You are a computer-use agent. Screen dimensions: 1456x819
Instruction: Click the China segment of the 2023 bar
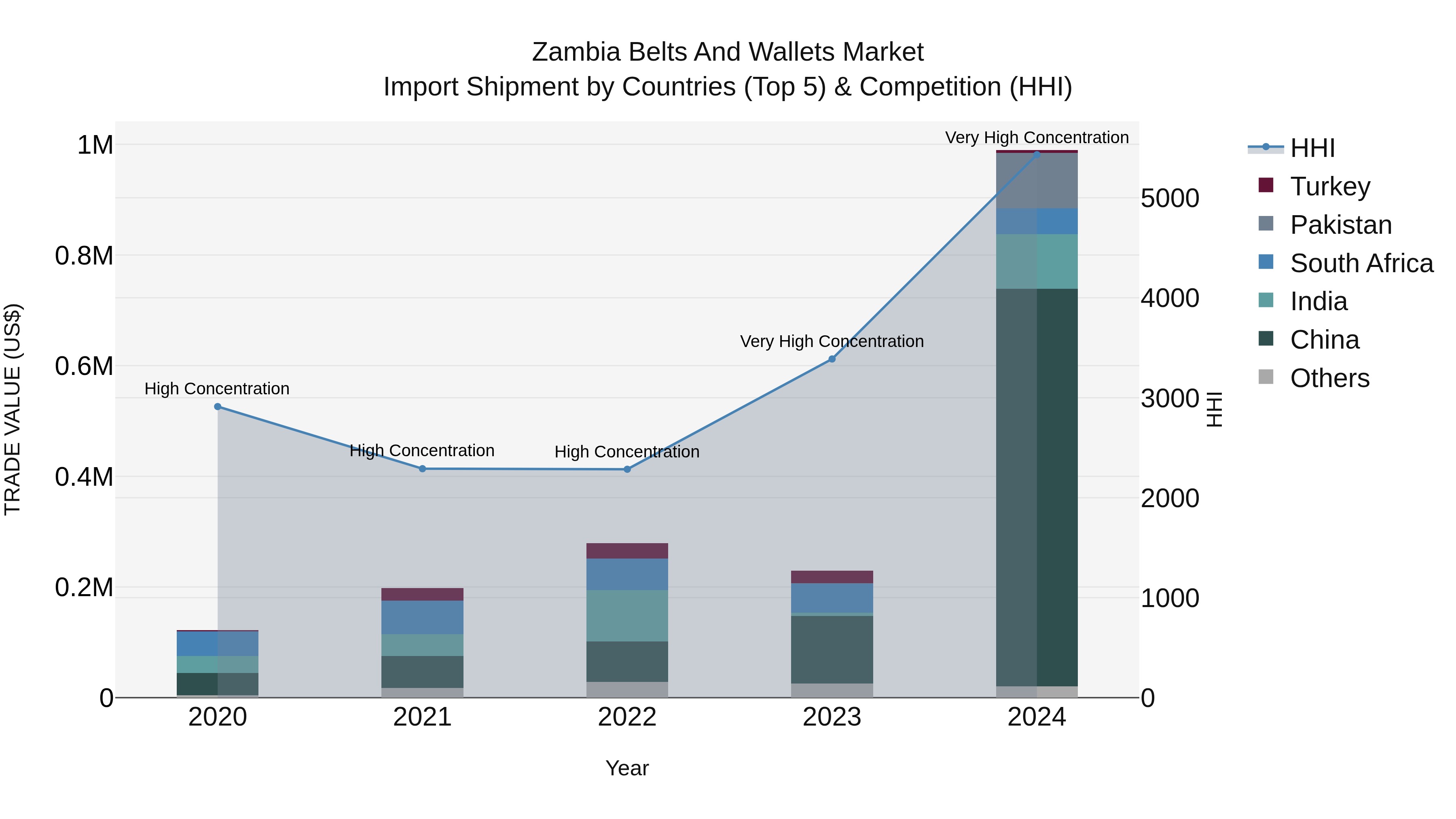[x=832, y=650]
